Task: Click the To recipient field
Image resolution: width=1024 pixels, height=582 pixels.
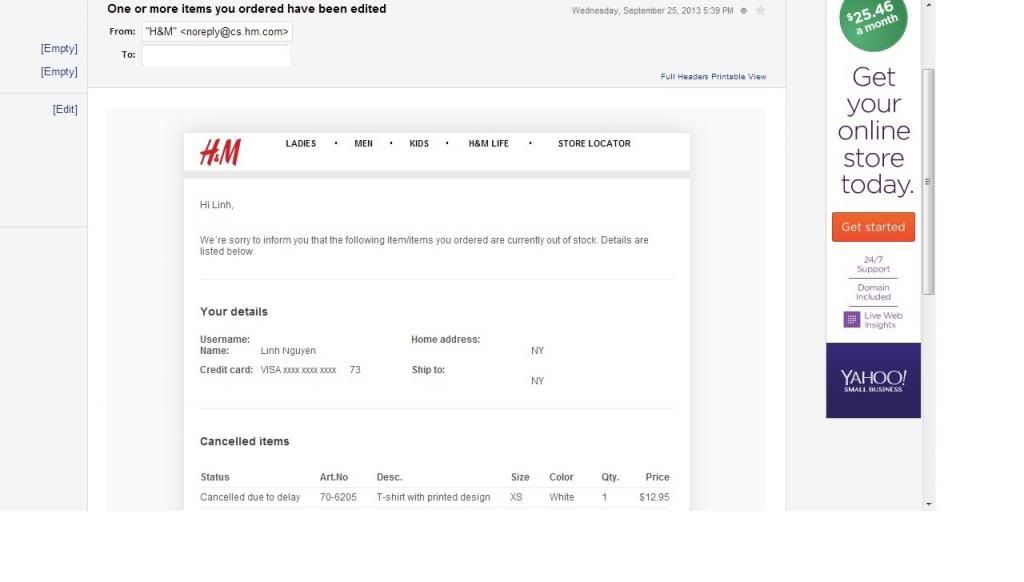Action: pyautogui.click(x=216, y=56)
